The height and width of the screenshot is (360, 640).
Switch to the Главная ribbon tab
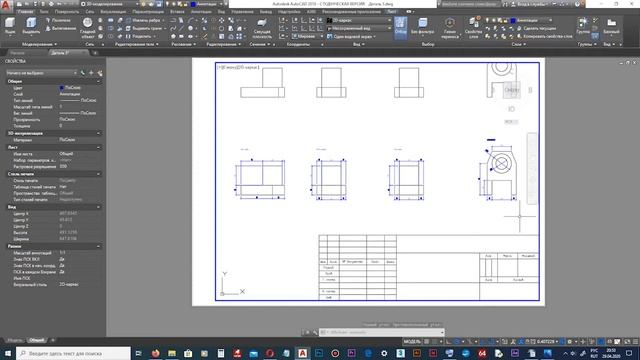click(25, 12)
